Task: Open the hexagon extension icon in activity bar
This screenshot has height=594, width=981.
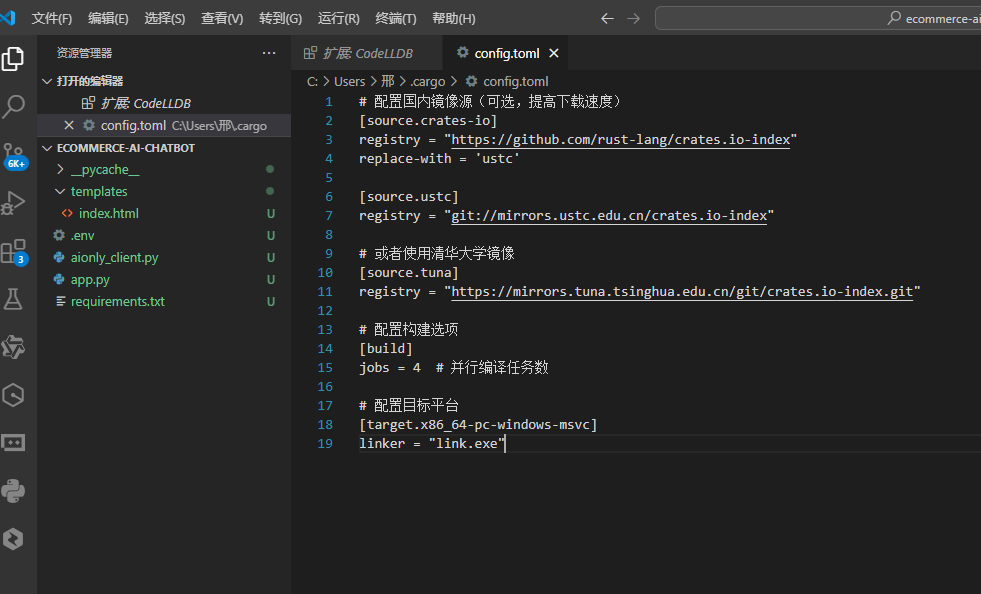Action: (x=13, y=395)
